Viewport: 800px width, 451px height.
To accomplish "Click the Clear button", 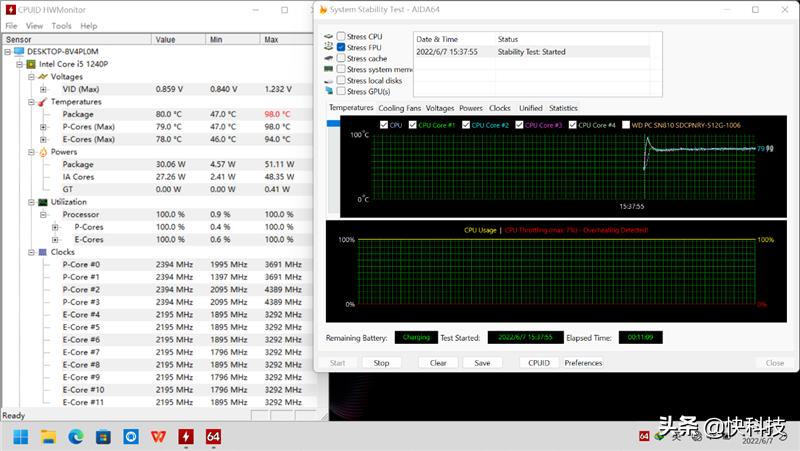I will 438,363.
